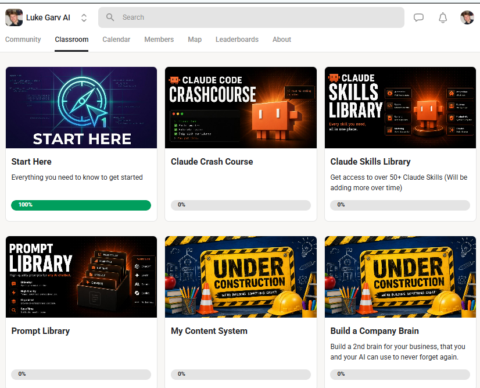The image size is (480, 388).
Task: Open Build a Company Brain thumbnail
Action: pyautogui.click(x=400, y=277)
